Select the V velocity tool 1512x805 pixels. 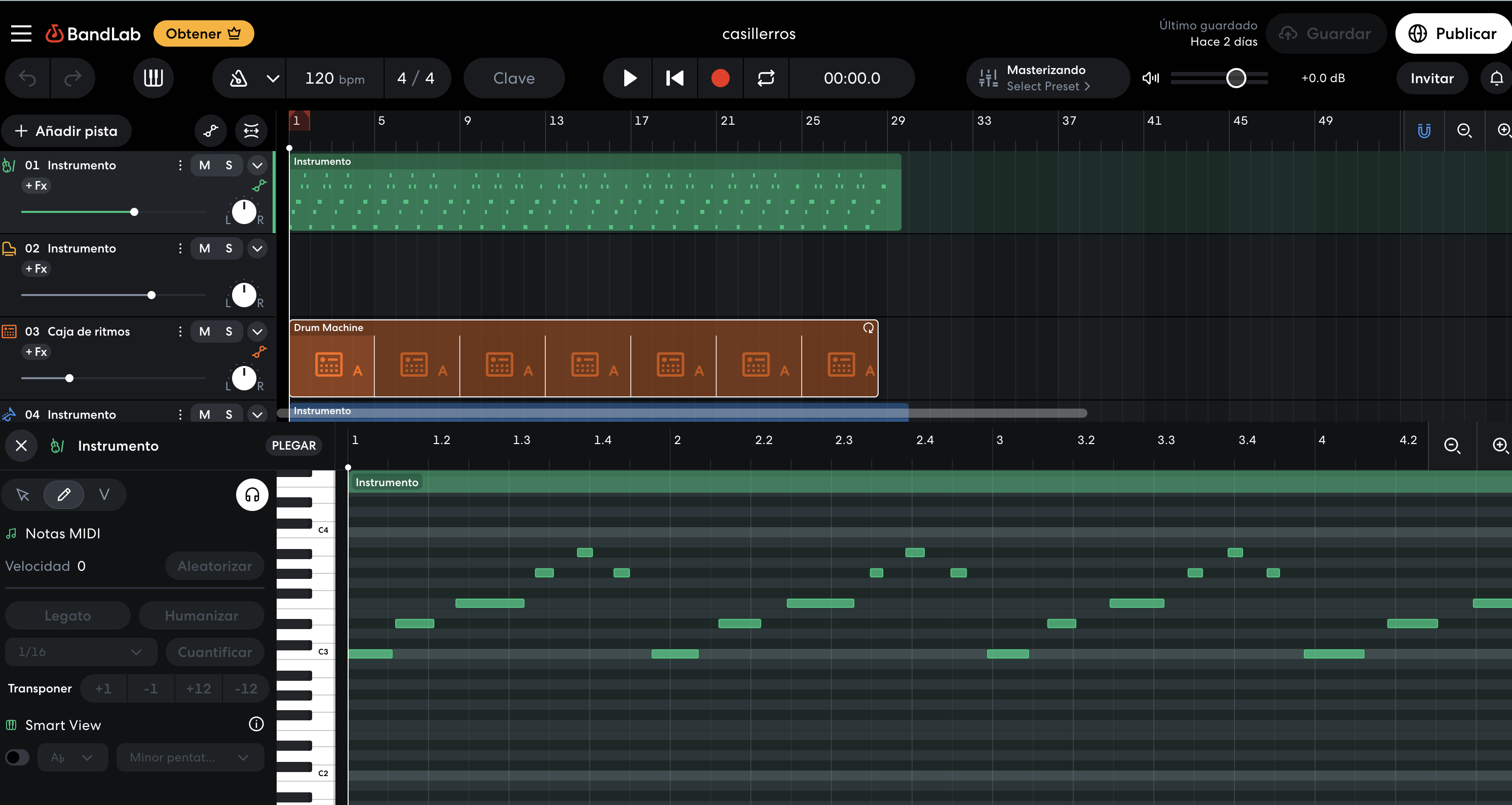coord(104,494)
